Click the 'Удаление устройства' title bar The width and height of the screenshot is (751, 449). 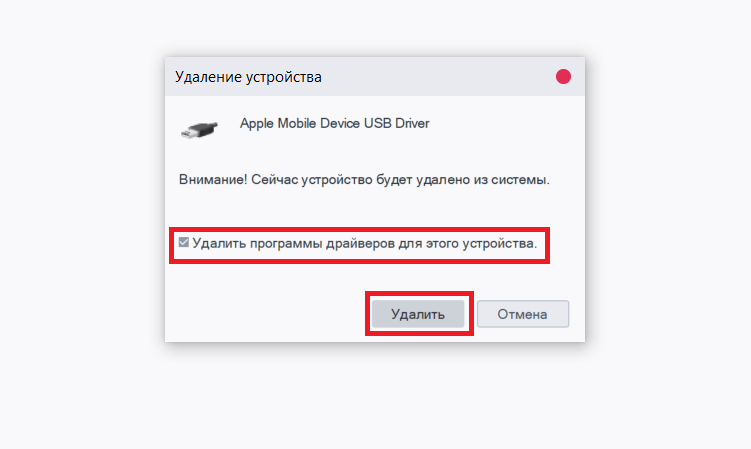click(x=375, y=77)
